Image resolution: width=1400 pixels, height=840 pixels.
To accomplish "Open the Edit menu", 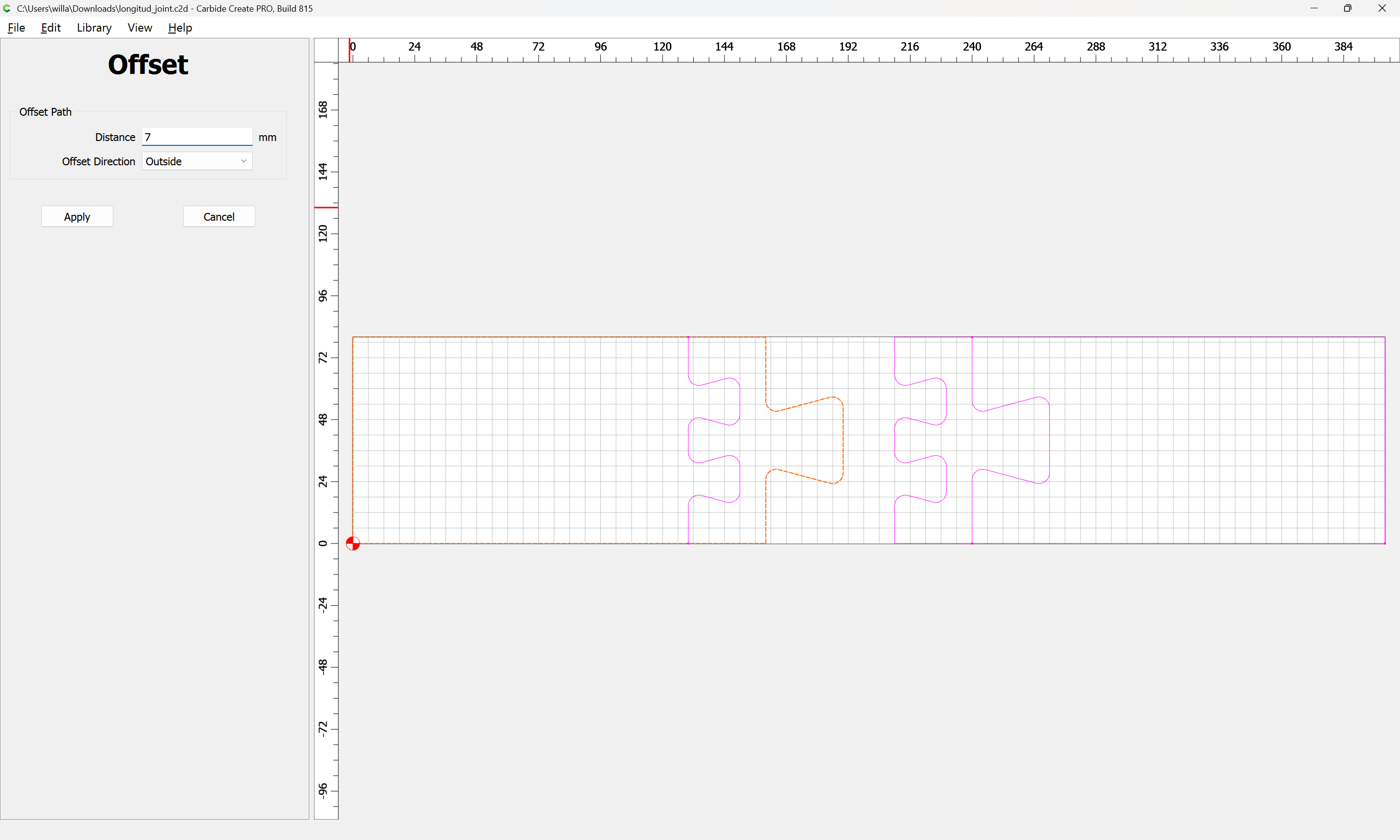I will click(51, 27).
